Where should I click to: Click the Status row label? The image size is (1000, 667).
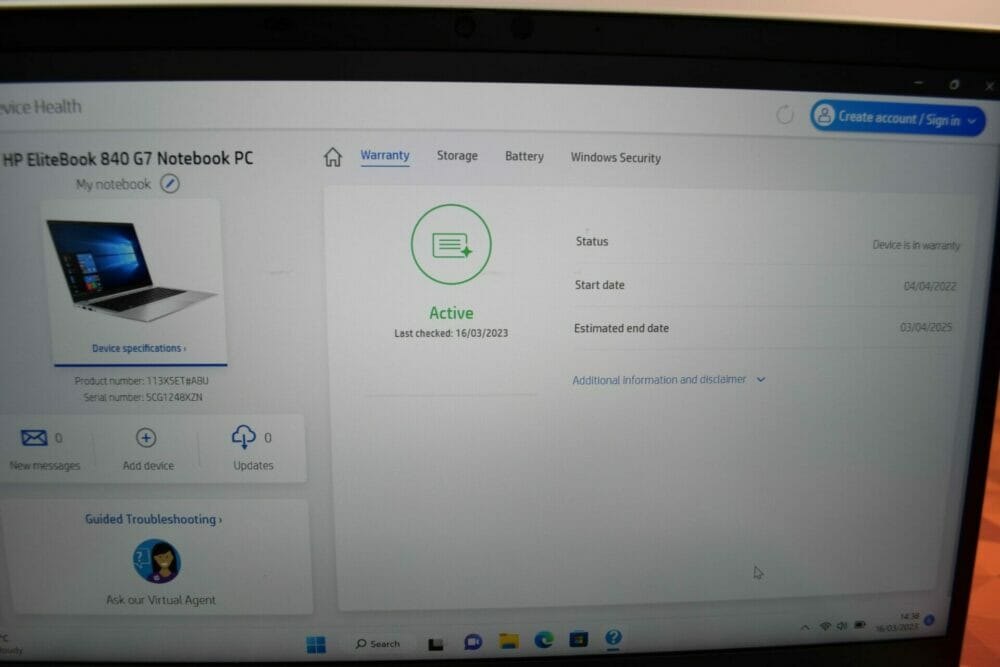[592, 241]
